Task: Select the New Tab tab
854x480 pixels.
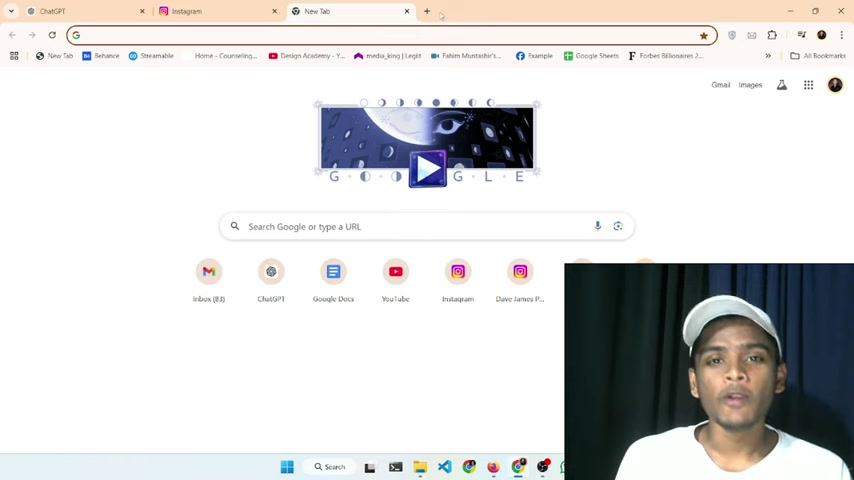Action: [x=351, y=11]
